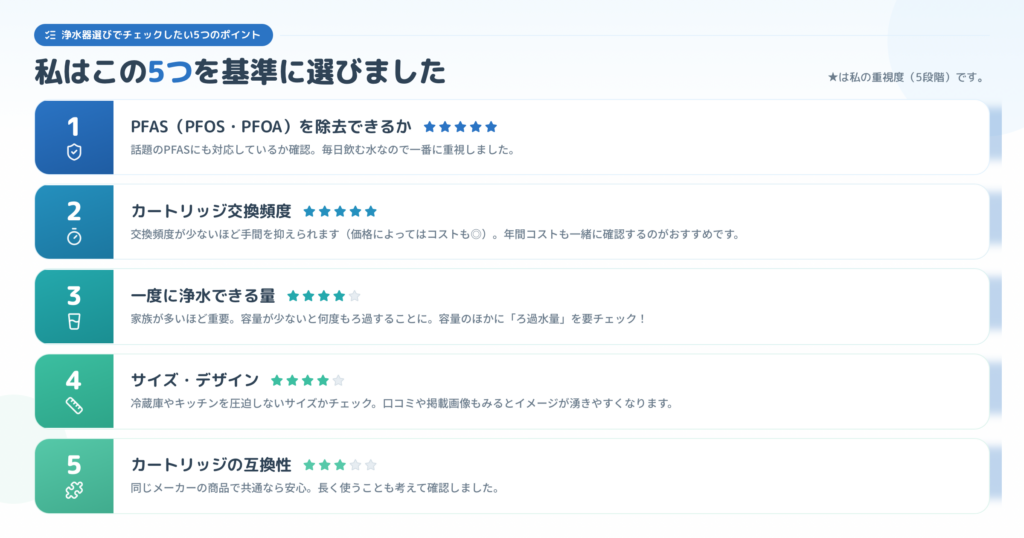The image size is (1024, 538).
Task: Click the shield check icon under number 1
Action: coord(74,152)
